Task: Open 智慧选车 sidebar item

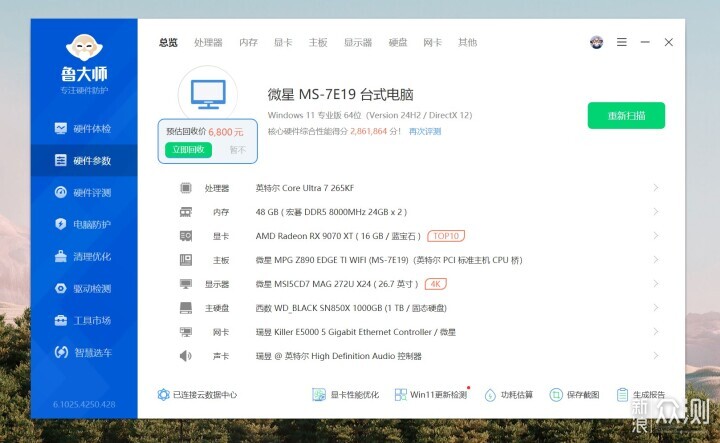Action: click(x=84, y=353)
